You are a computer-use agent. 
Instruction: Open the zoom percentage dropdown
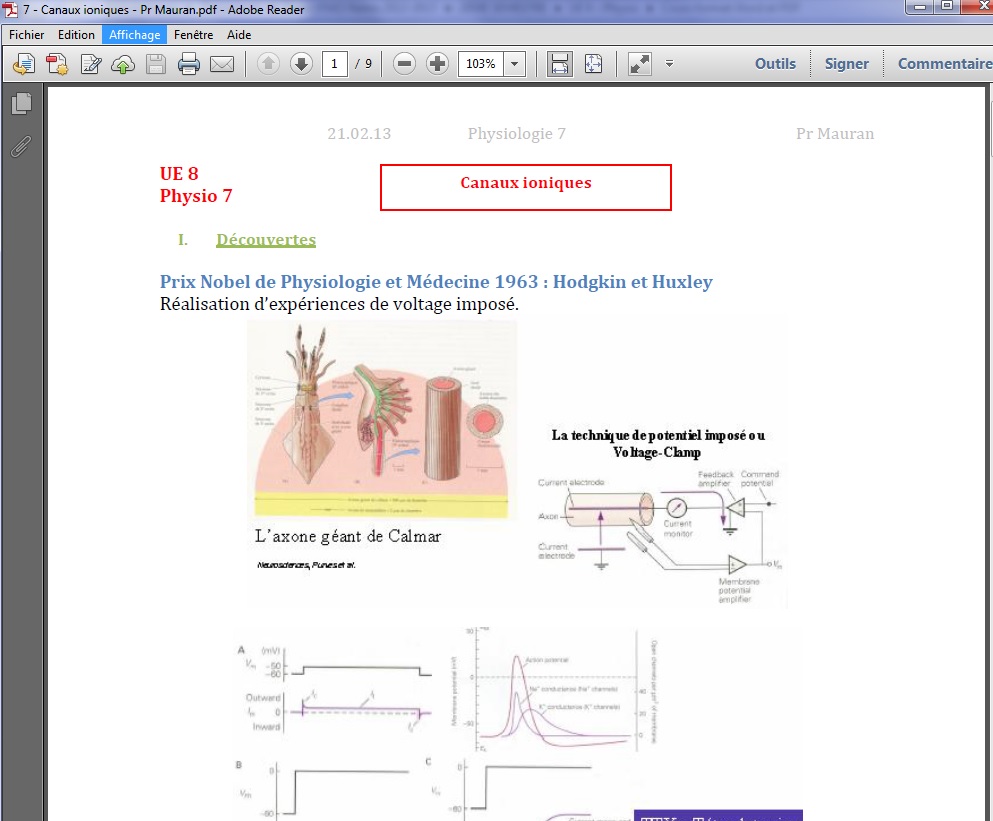click(515, 64)
